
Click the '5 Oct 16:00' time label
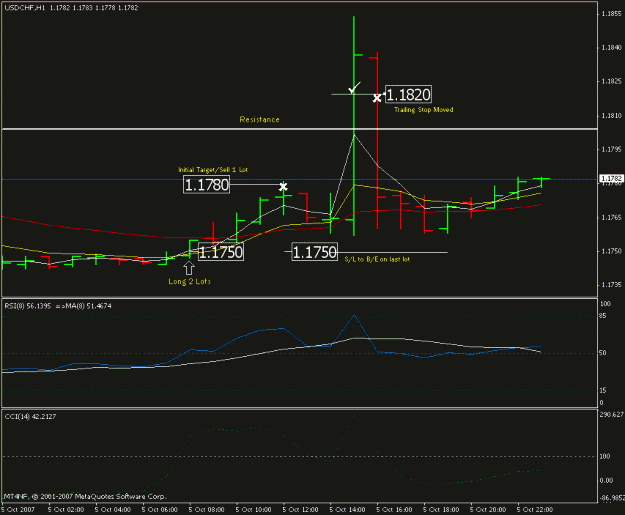(x=394, y=510)
